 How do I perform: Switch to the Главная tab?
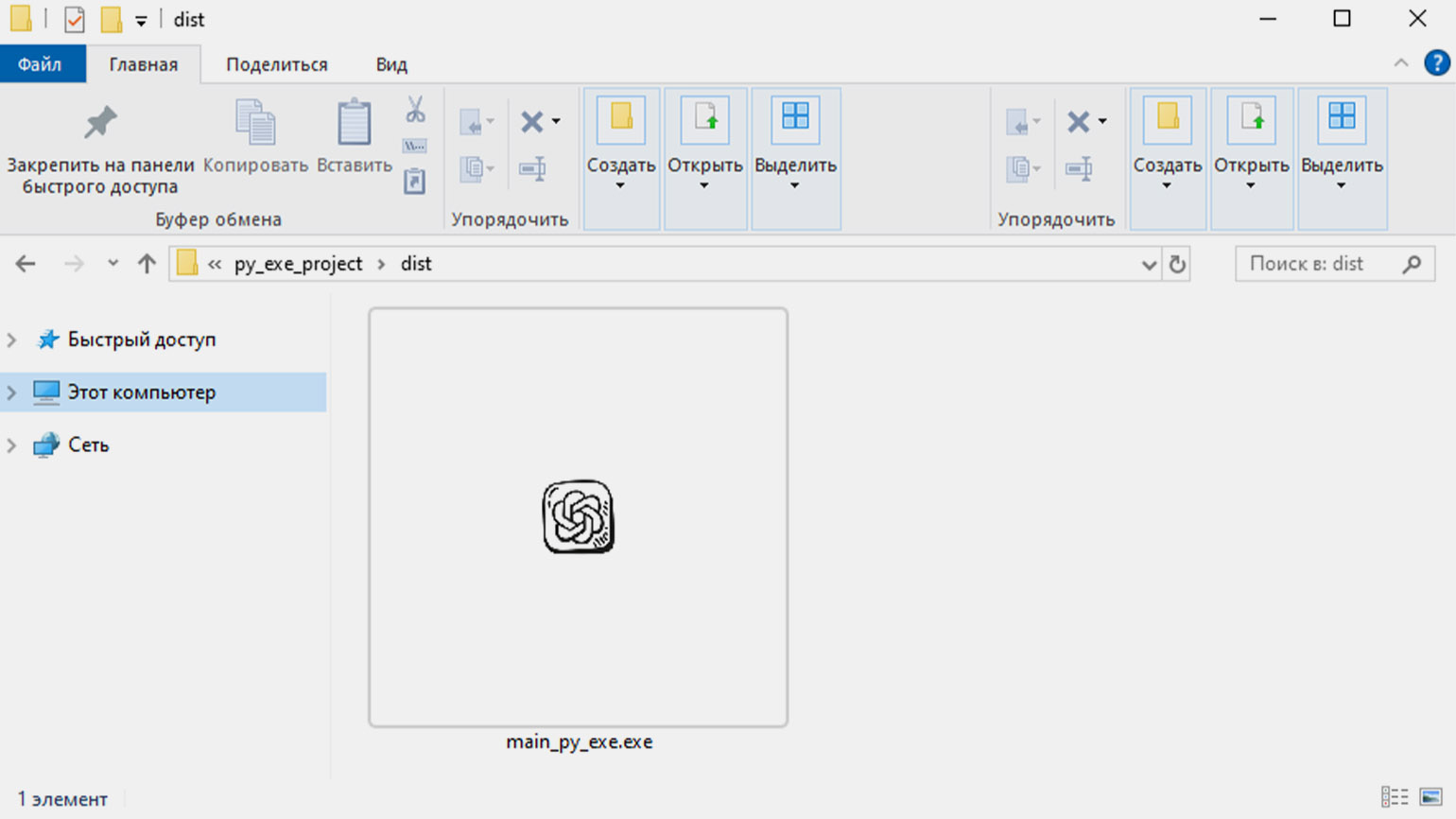pyautogui.click(x=144, y=64)
